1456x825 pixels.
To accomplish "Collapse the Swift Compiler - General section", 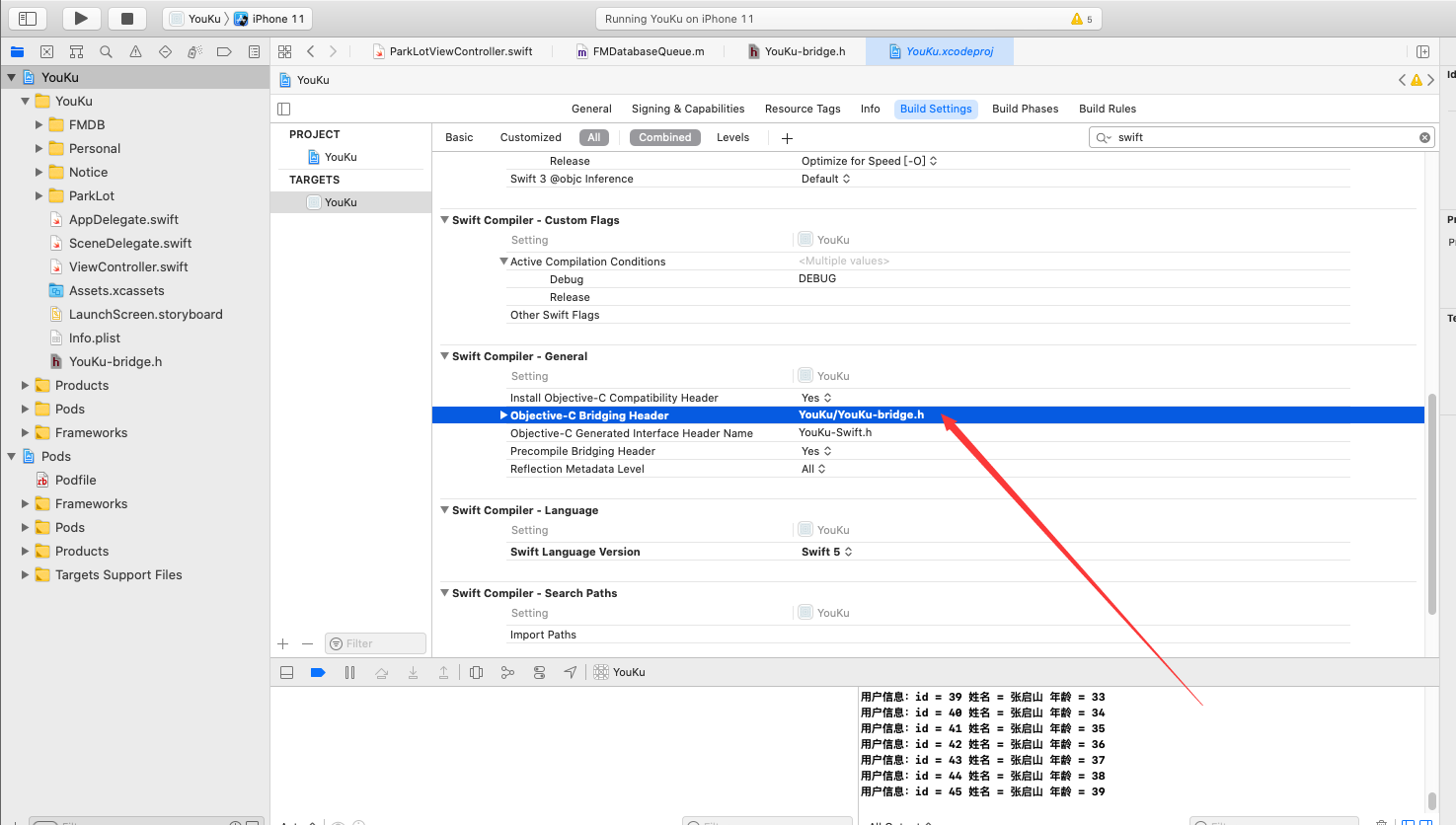I will (444, 356).
